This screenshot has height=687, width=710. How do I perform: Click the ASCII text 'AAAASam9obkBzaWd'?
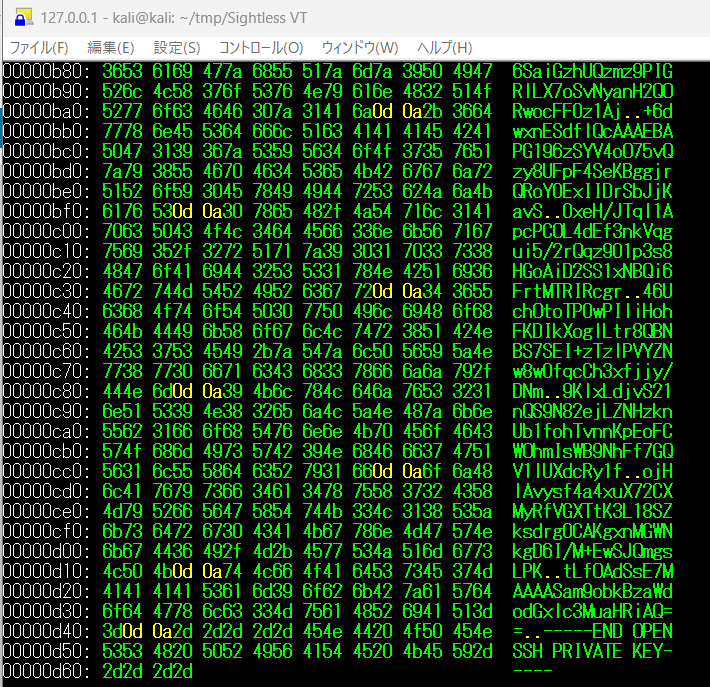[592, 591]
